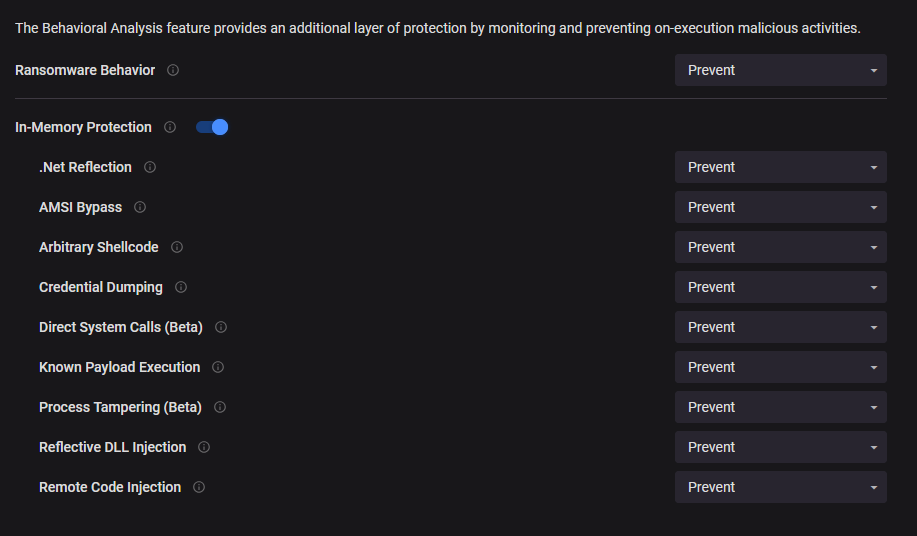Click info icon beside Ransomware Behavior
Viewport: 917px width, 536px height.
(x=173, y=70)
